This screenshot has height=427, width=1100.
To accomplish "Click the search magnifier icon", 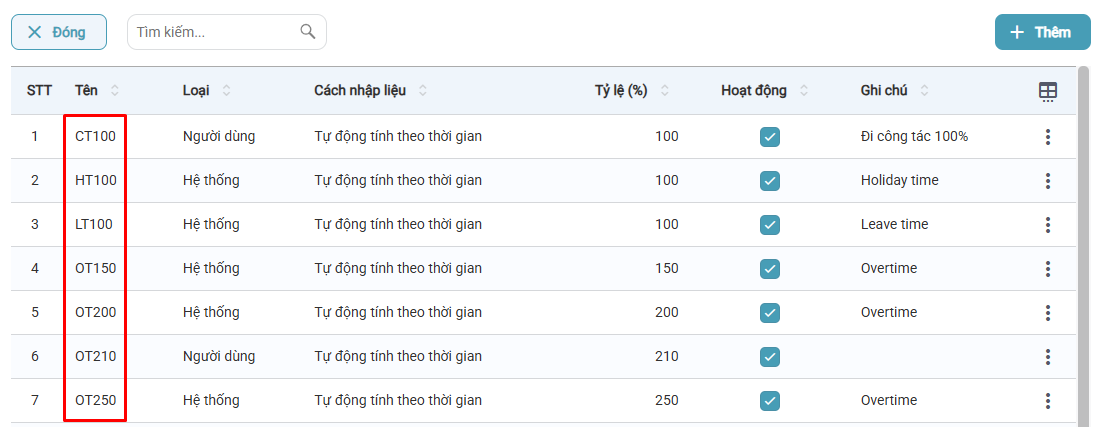I will (308, 31).
